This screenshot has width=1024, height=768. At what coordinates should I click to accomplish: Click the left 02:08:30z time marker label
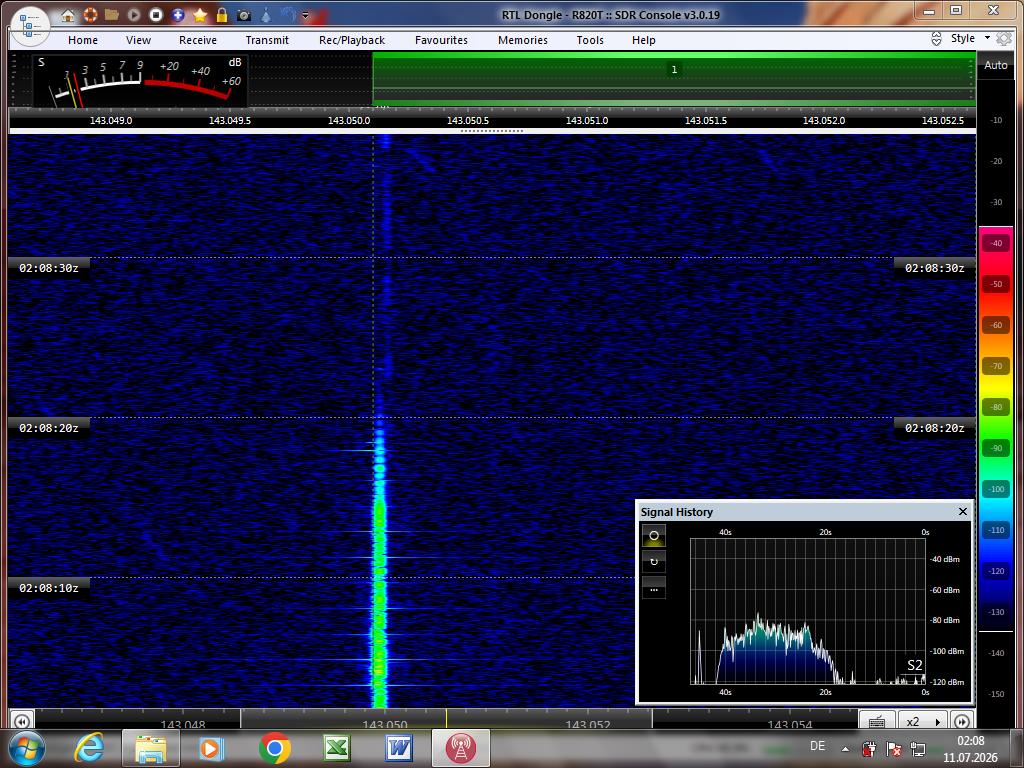(x=48, y=268)
